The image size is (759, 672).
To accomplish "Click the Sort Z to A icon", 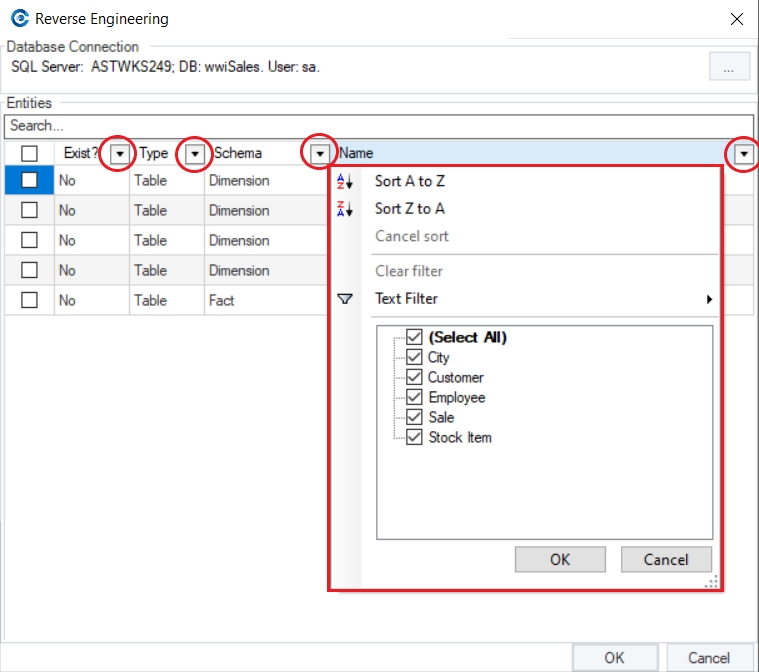I will [x=345, y=209].
